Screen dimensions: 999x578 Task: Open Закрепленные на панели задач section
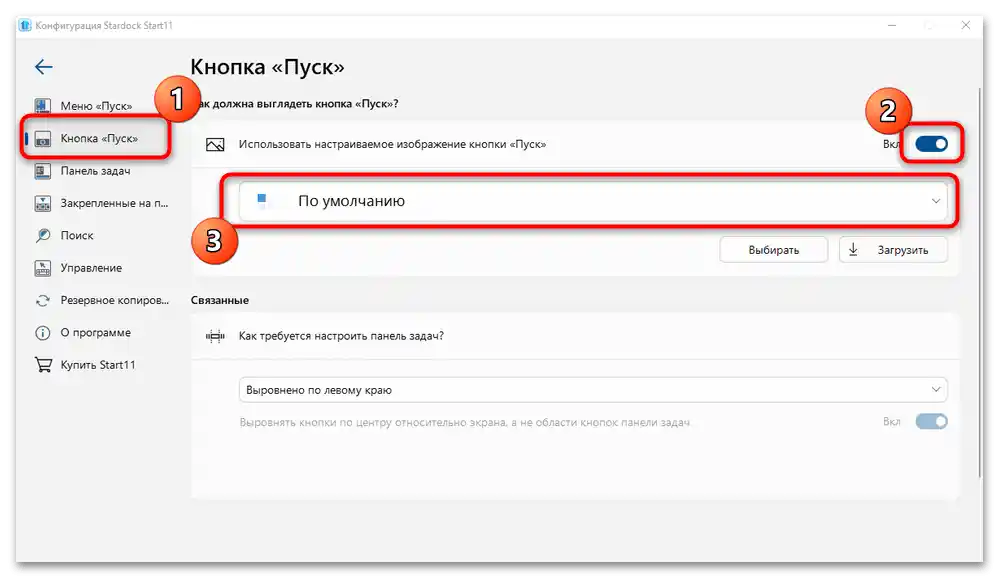(x=41, y=203)
